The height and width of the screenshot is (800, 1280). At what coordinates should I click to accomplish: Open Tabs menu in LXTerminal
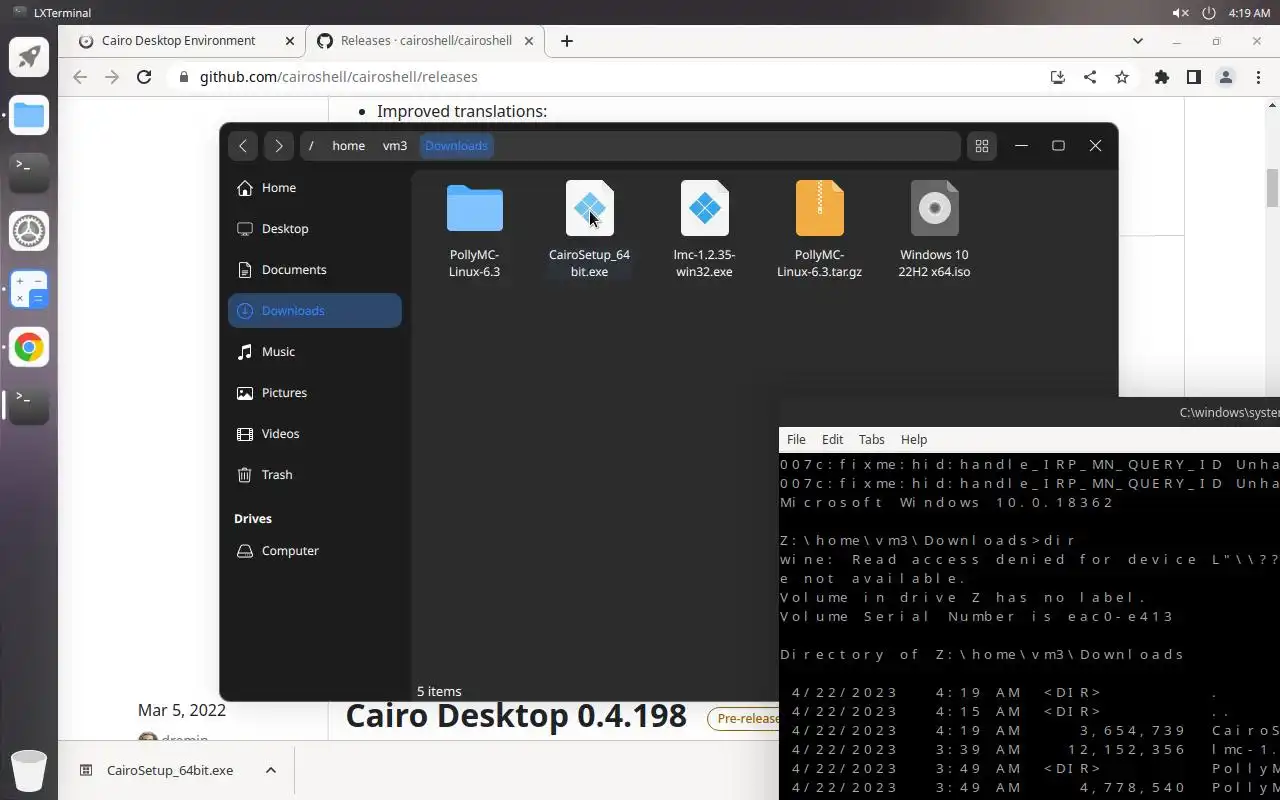(x=871, y=439)
